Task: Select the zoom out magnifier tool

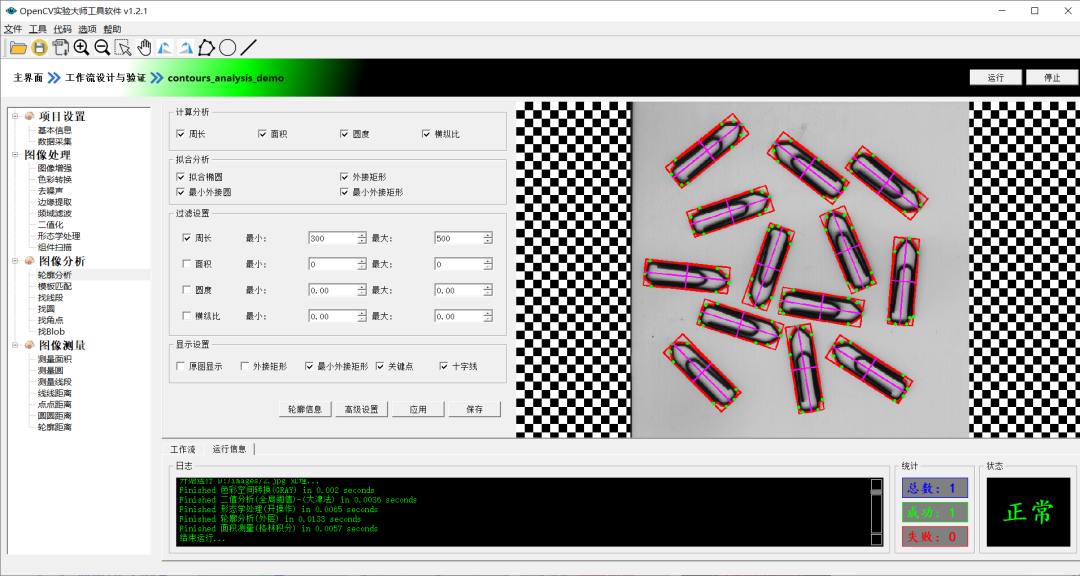Action: [x=102, y=48]
